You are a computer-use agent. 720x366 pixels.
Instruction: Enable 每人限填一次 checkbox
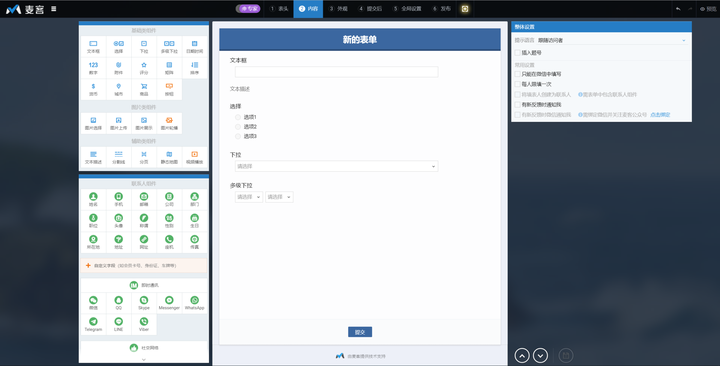518,84
